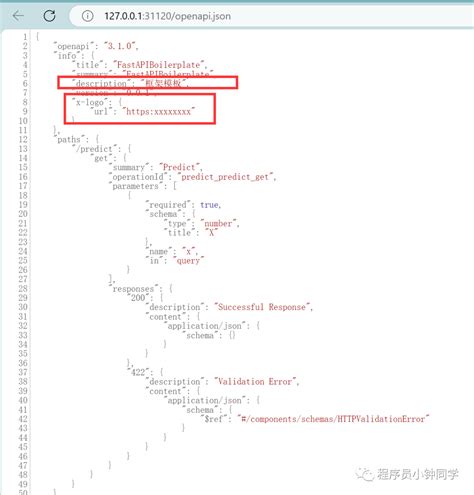474x495 pixels.
Task: Select the title value "X"
Action: 211,233
